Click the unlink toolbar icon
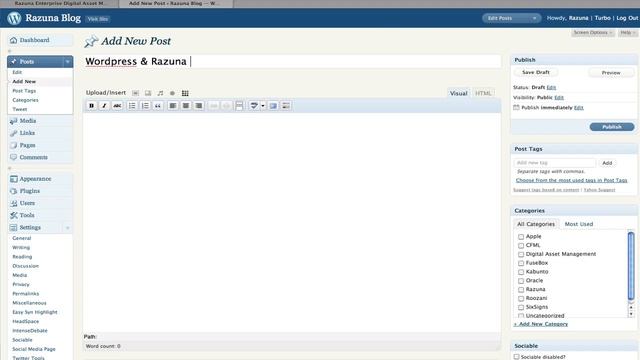This screenshot has height=360, width=640. (x=227, y=106)
